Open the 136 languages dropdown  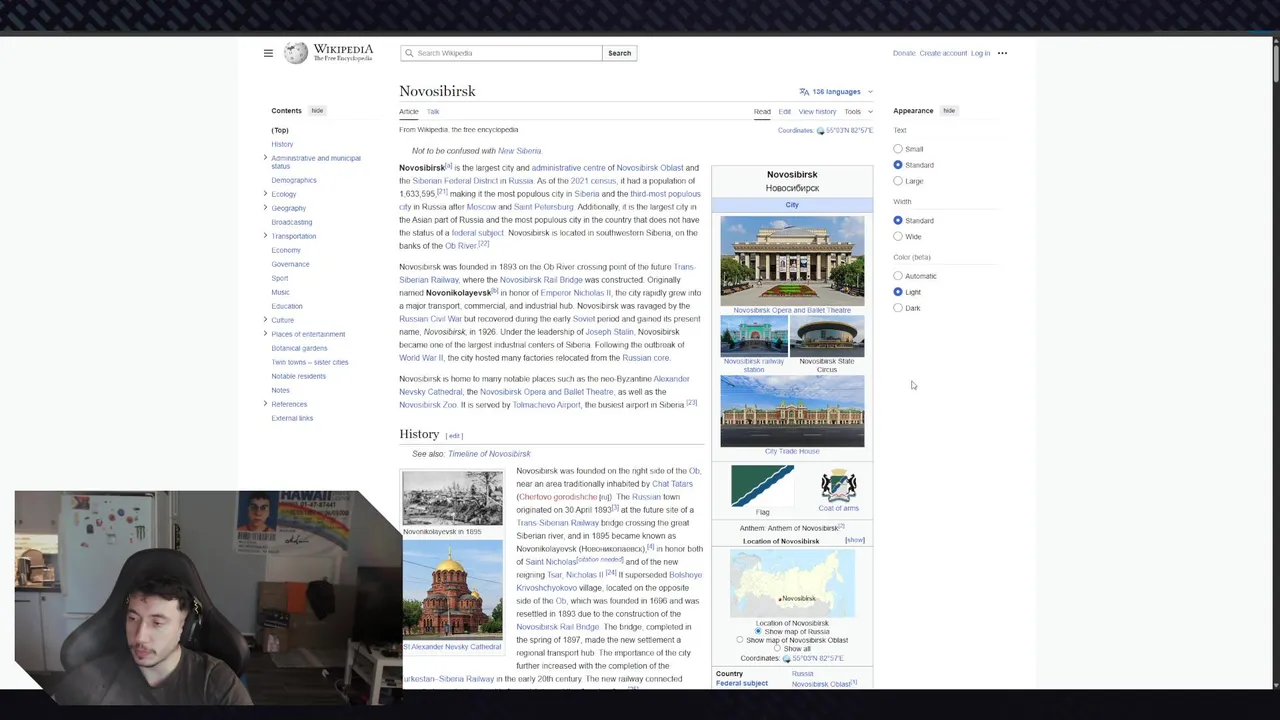click(x=836, y=92)
